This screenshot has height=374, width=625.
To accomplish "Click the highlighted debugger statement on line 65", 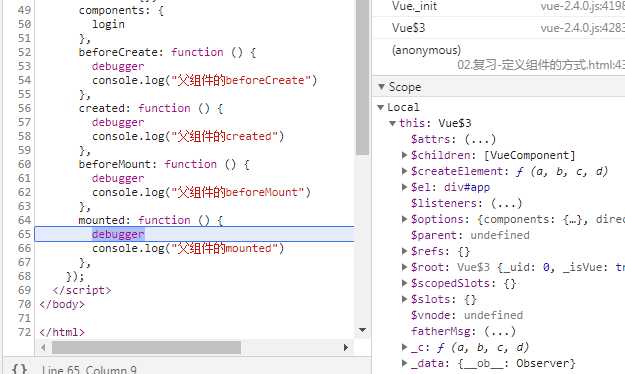I will (118, 234).
